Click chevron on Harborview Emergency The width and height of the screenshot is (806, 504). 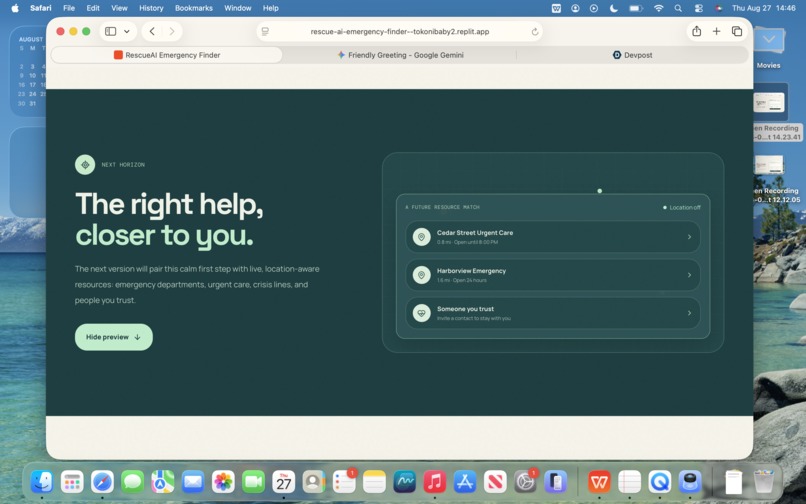coord(689,275)
